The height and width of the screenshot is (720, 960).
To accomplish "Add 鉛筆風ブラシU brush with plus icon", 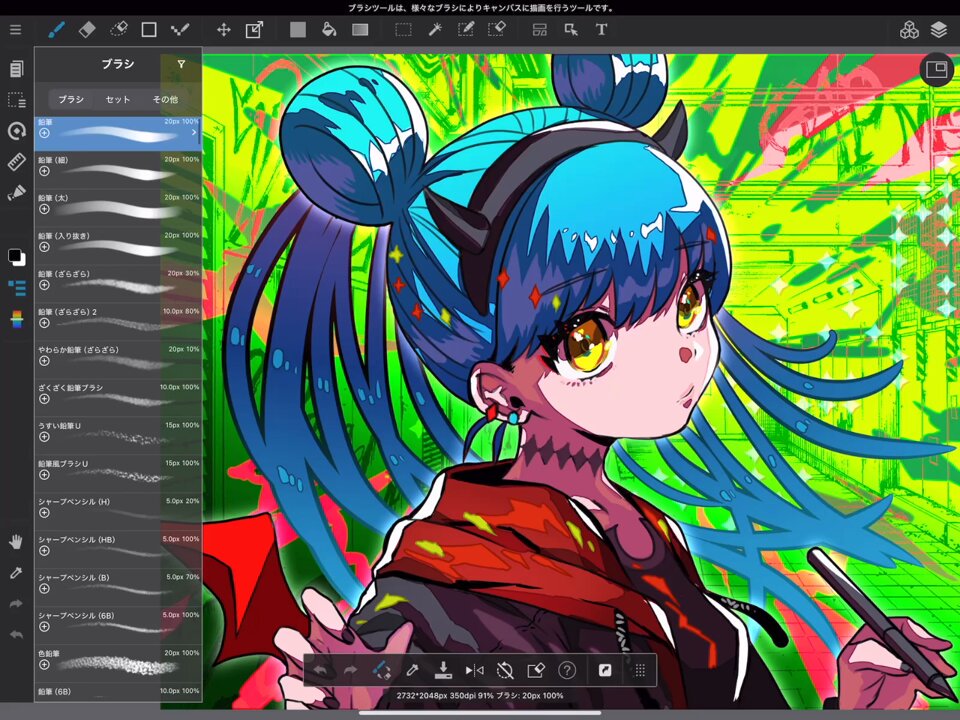I will click(x=44, y=475).
